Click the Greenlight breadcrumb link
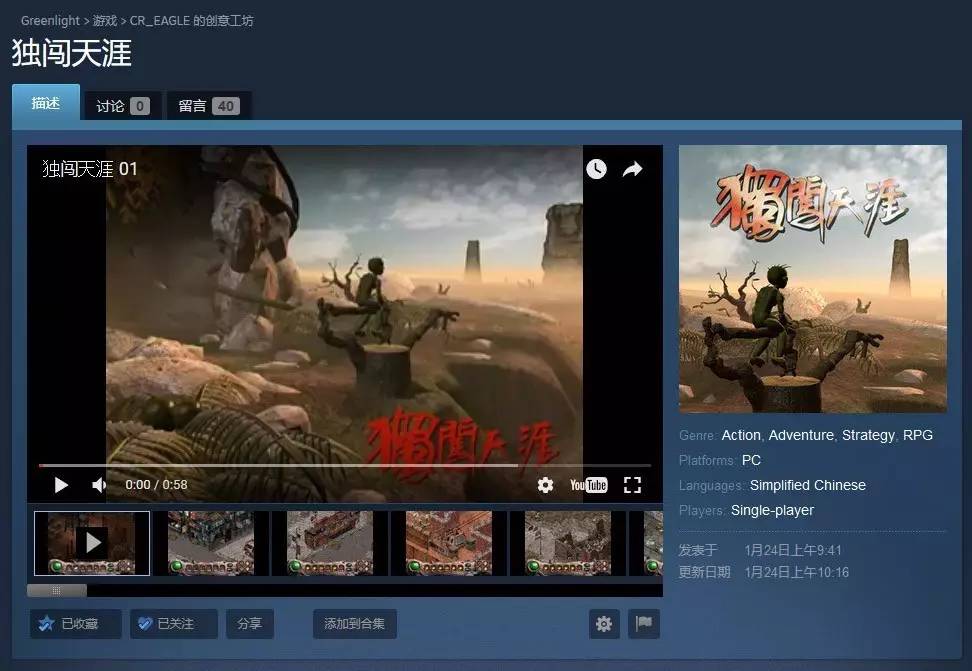Screen dimensions: 972x671 50,20
